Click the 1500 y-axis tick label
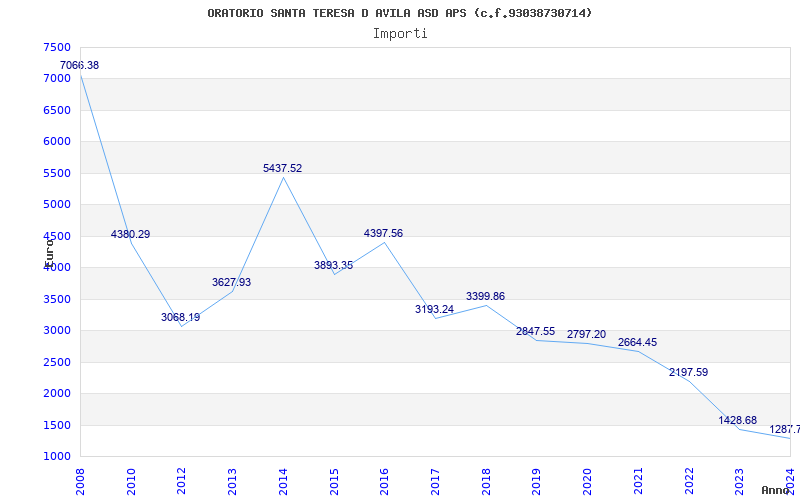The image size is (800, 500). tap(57, 425)
